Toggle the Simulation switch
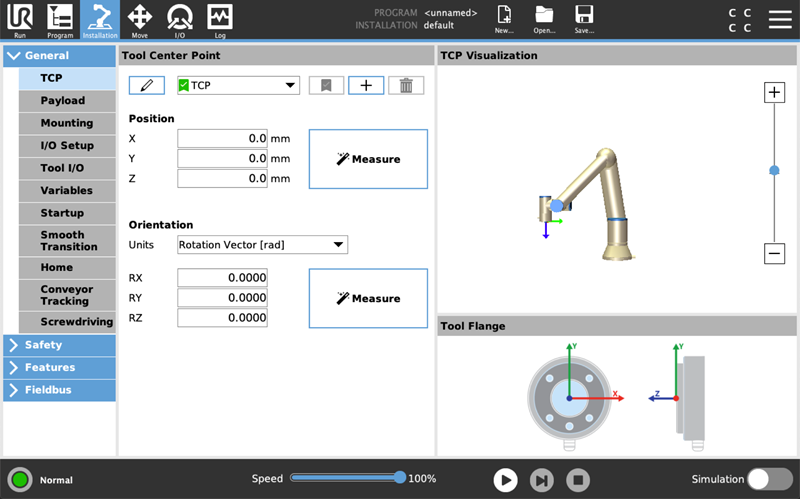The image size is (800, 499). point(770,479)
